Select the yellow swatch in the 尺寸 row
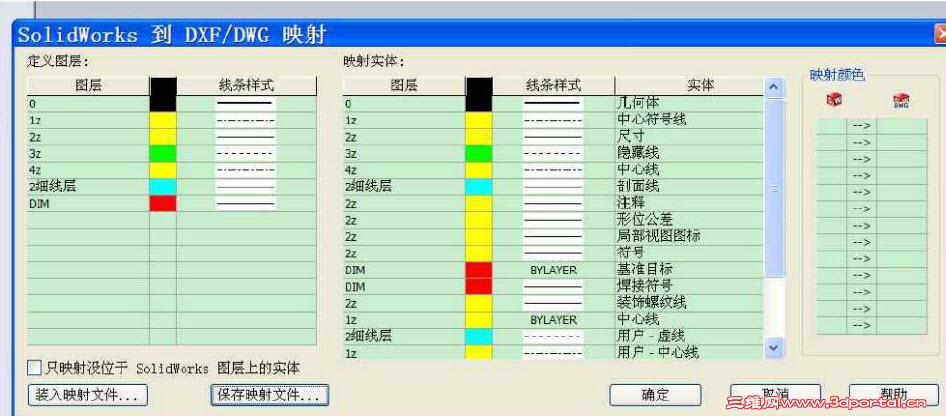This screenshot has height=416, width=946. [x=479, y=137]
